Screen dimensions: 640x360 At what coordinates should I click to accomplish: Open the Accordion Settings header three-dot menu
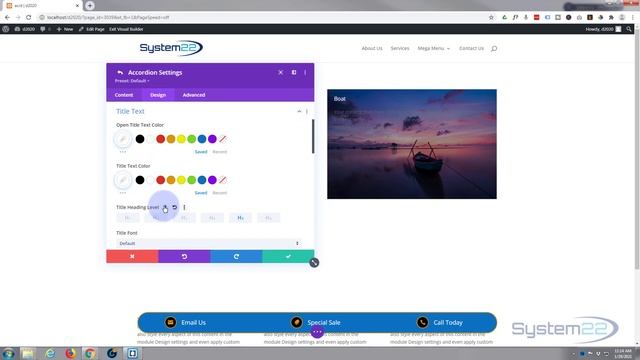point(305,72)
